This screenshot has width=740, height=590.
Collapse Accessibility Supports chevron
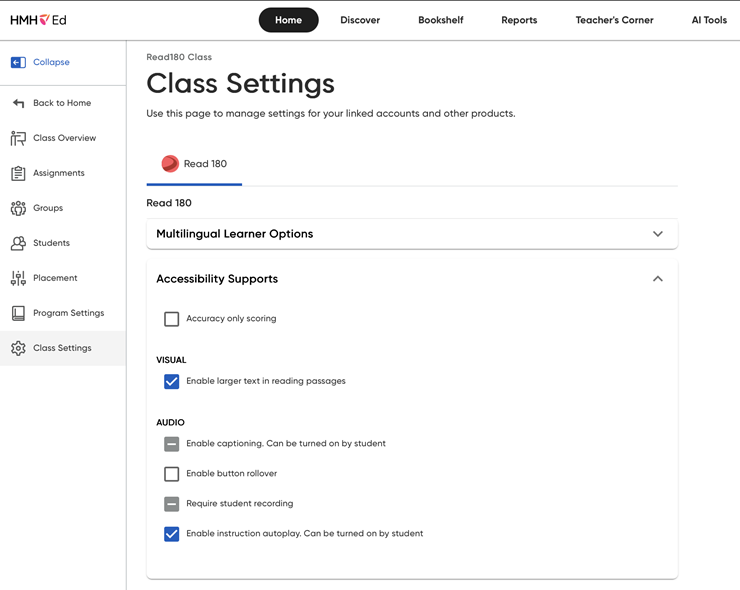658,279
